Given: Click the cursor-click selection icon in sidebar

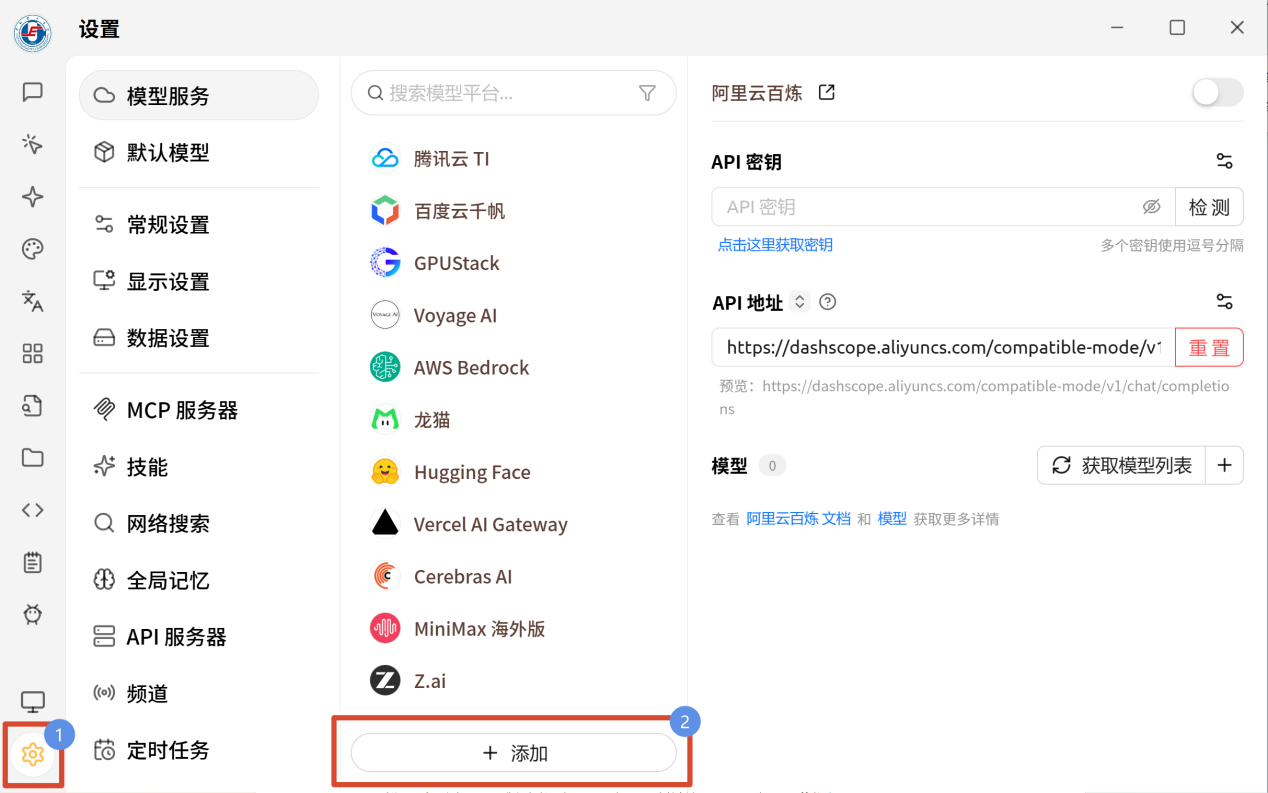Looking at the screenshot, I should [33, 145].
